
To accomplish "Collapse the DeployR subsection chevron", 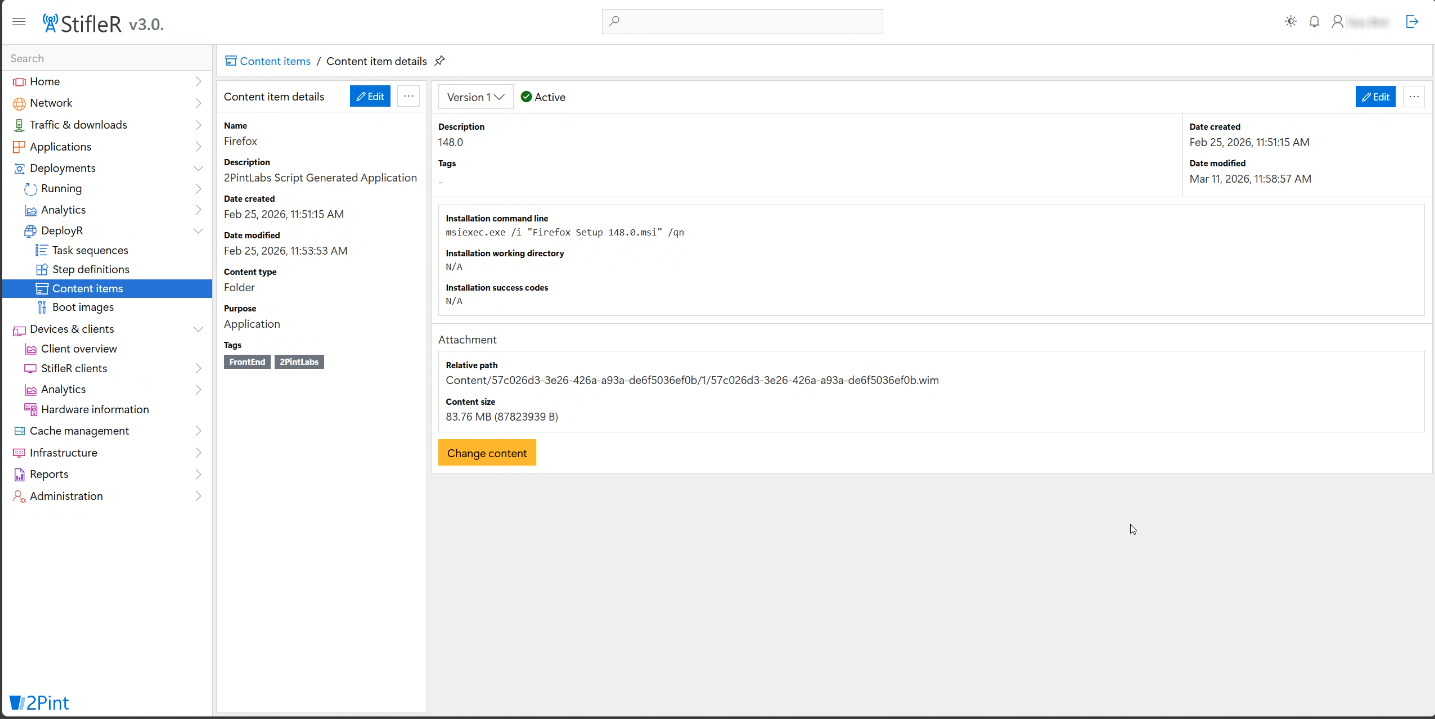I will 198,231.
